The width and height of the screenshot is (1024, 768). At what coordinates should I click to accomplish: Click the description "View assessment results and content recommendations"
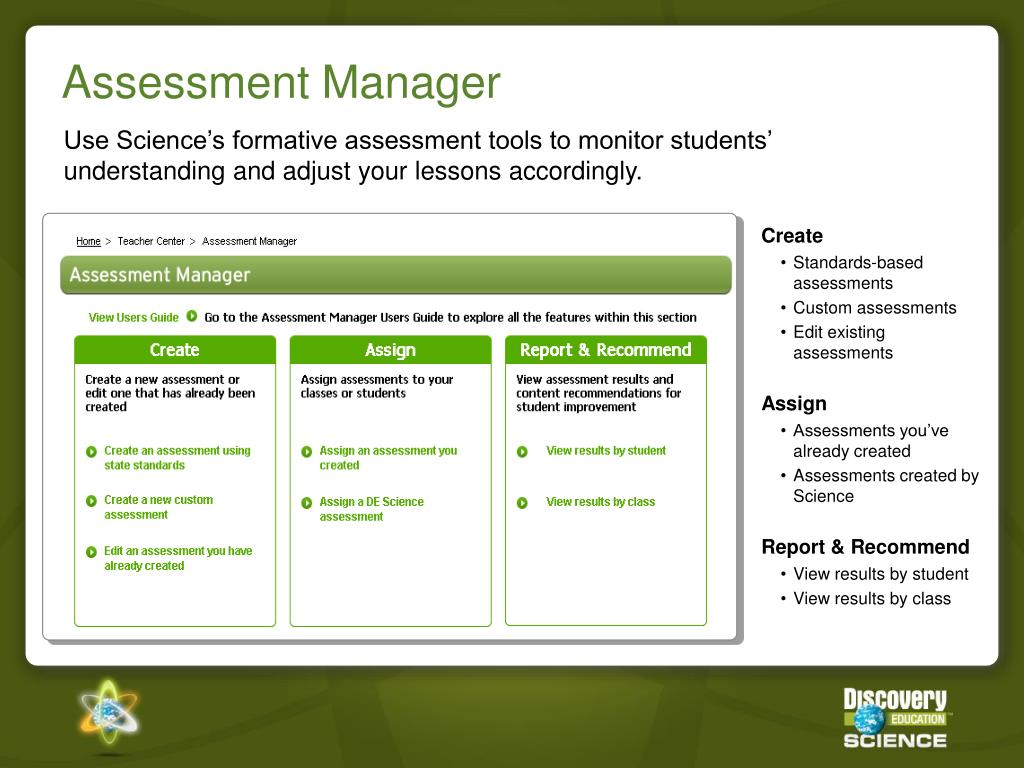pyautogui.click(x=598, y=393)
